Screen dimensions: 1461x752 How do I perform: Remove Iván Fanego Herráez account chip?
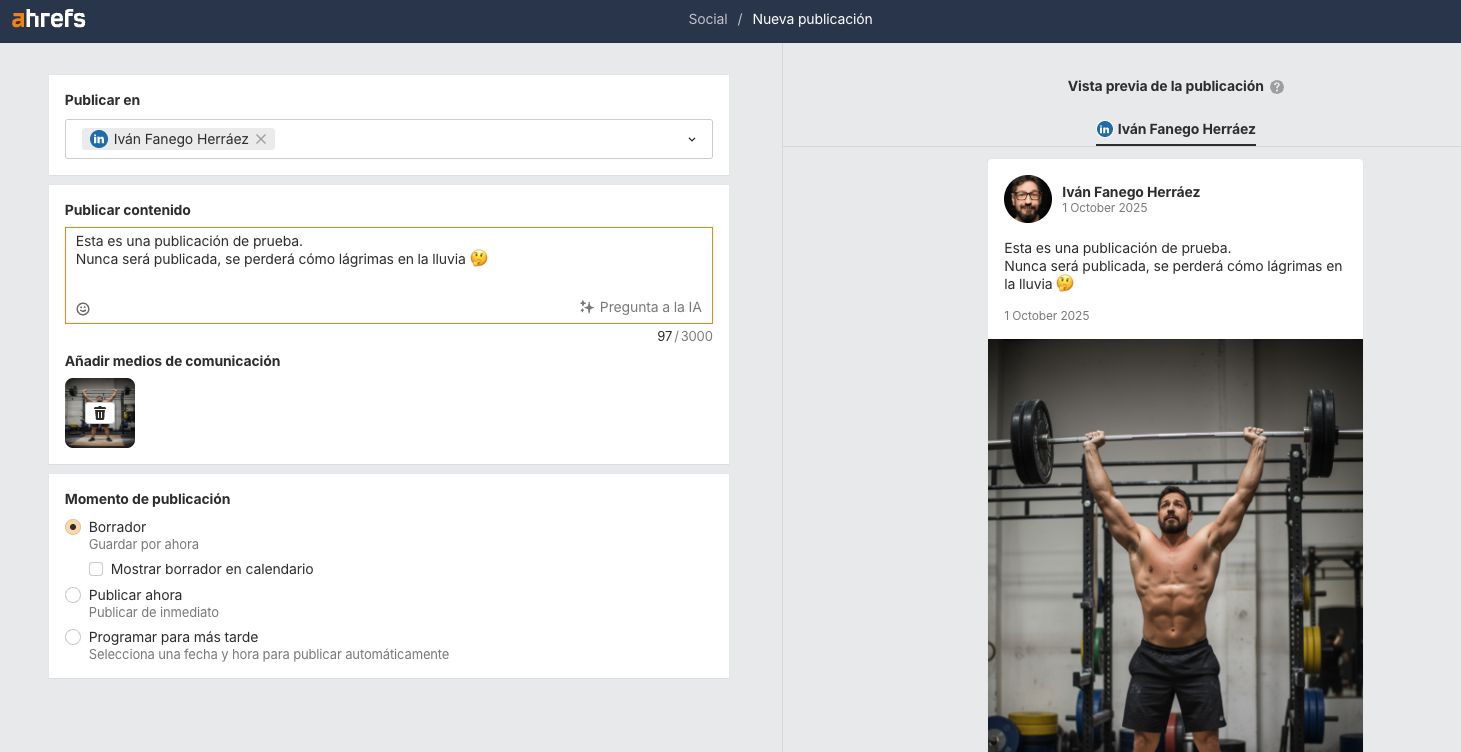click(261, 139)
